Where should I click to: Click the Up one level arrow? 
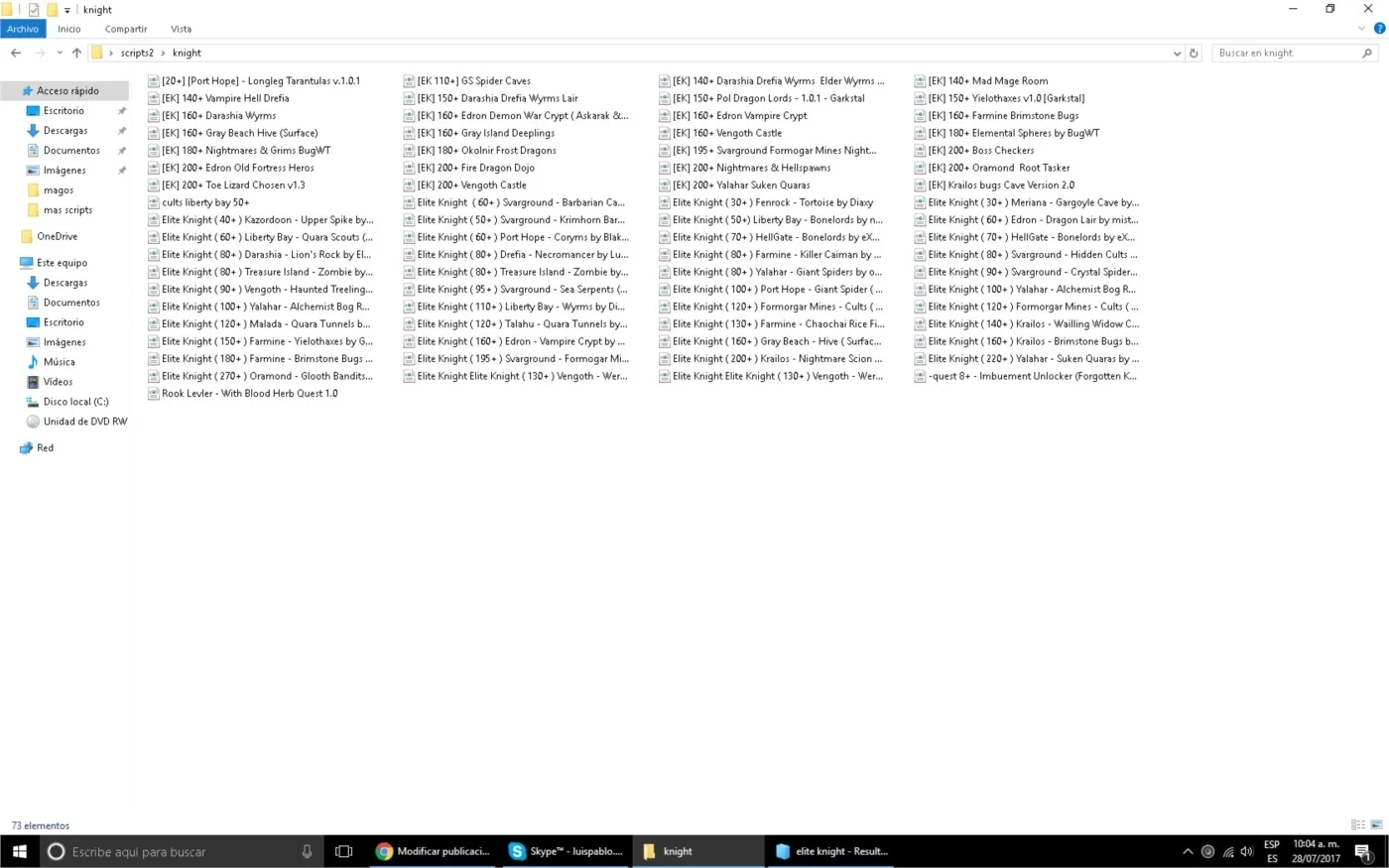click(x=76, y=53)
